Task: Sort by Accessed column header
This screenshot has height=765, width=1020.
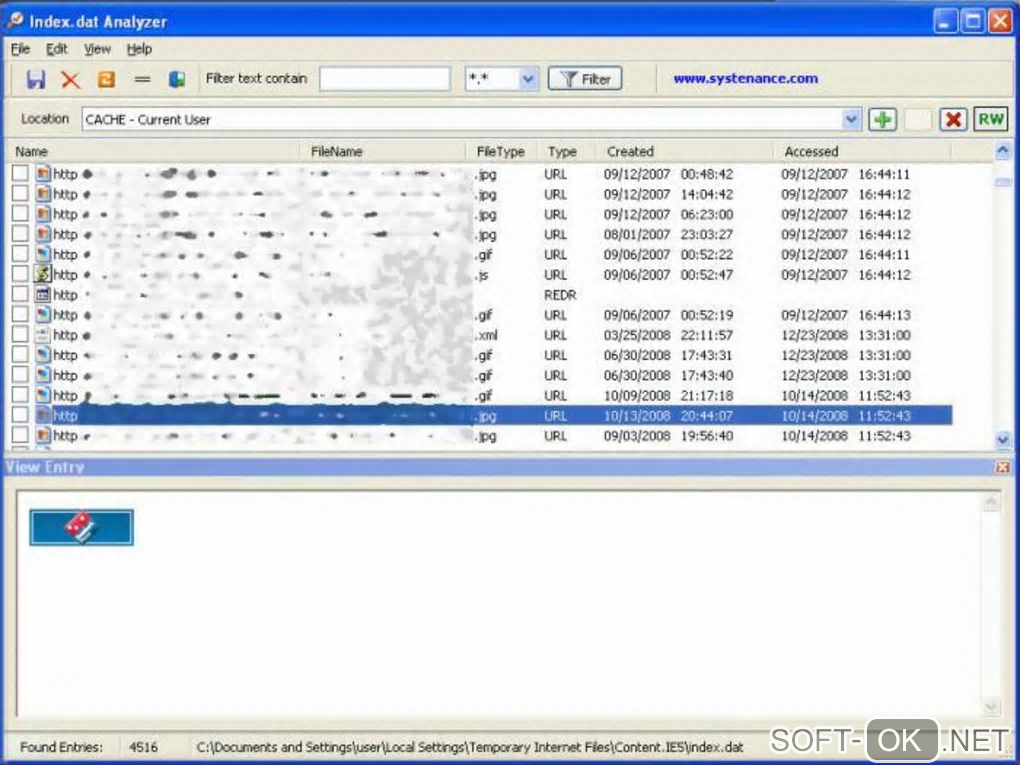Action: click(863, 152)
